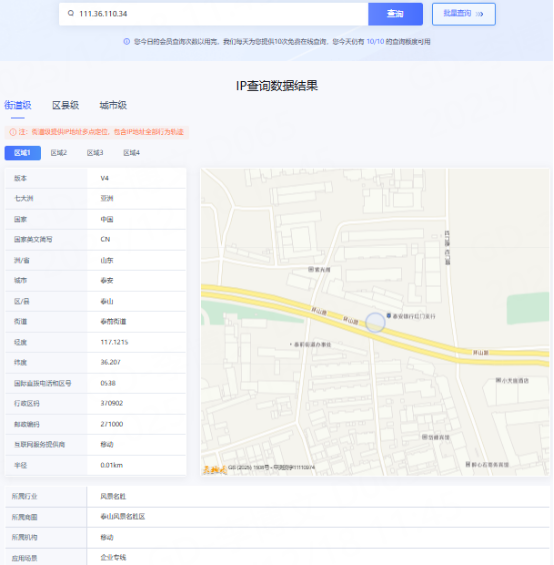This screenshot has height=565, width=554.
Task: Click the administrative code value 370902
Action: pos(112,403)
